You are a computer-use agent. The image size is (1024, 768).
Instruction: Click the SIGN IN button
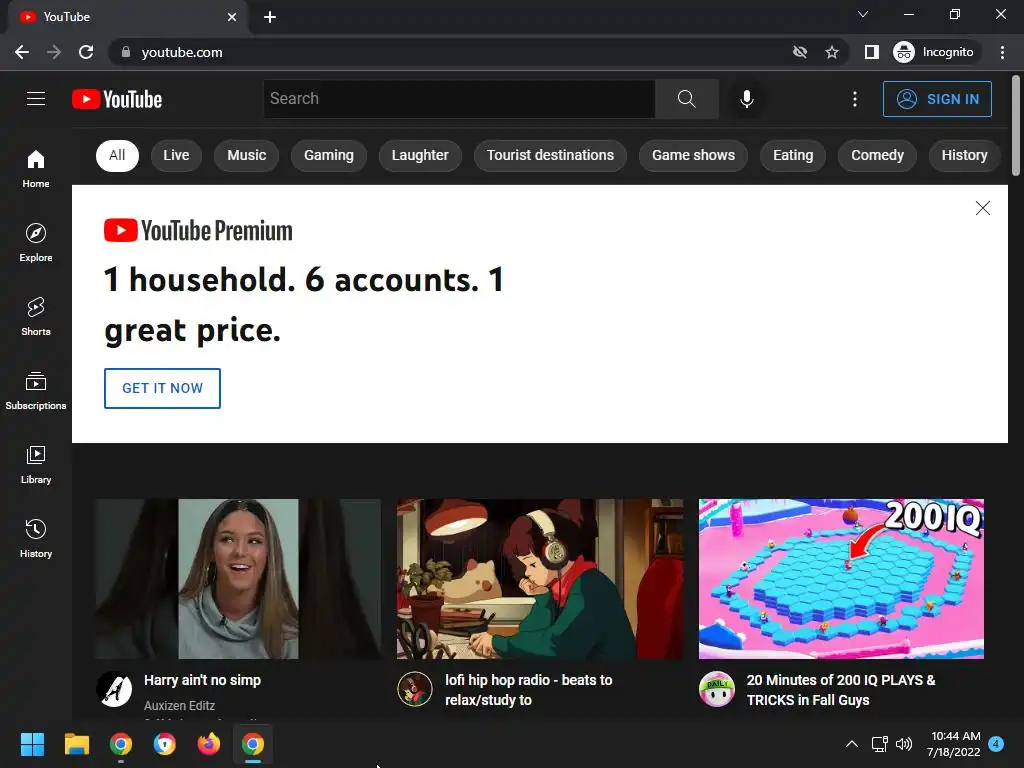[937, 99]
